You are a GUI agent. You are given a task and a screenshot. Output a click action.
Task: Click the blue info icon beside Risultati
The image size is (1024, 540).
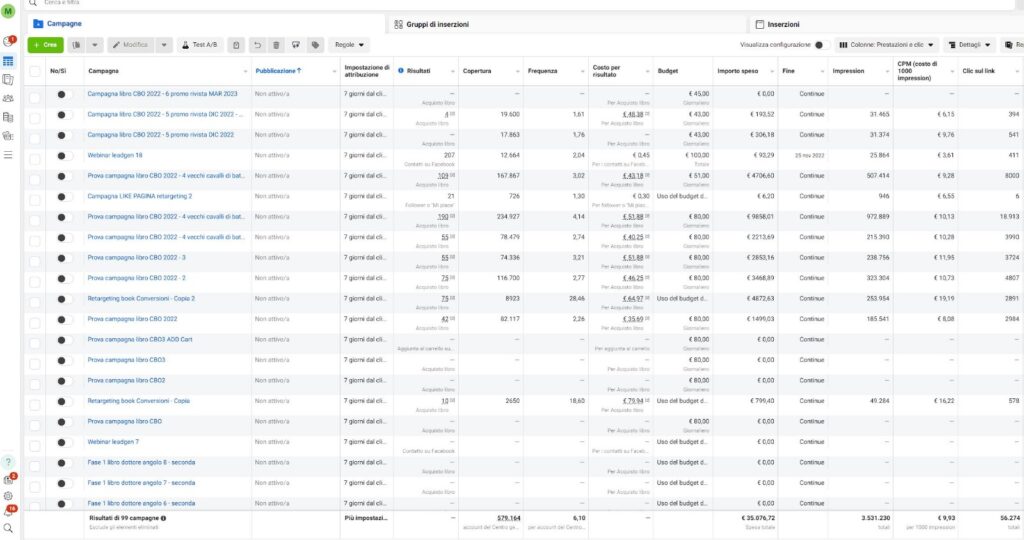[400, 71]
